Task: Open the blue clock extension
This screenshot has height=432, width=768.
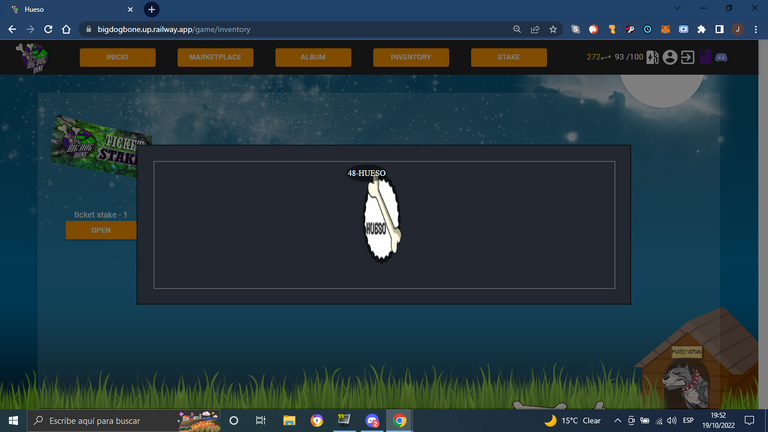Action: point(648,29)
